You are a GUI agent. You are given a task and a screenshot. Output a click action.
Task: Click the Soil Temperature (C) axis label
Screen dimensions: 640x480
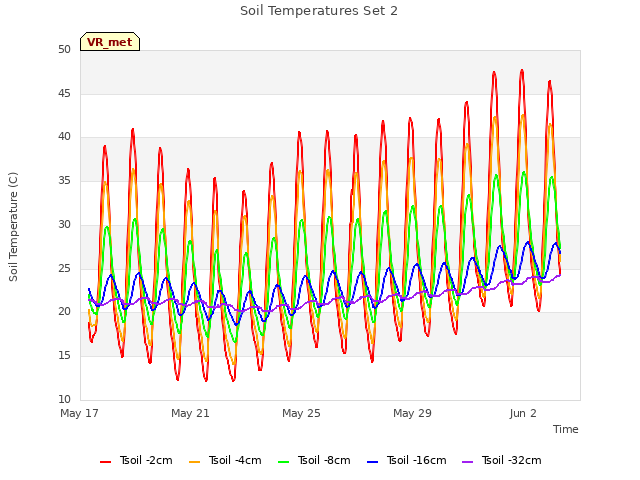[x=13, y=227]
